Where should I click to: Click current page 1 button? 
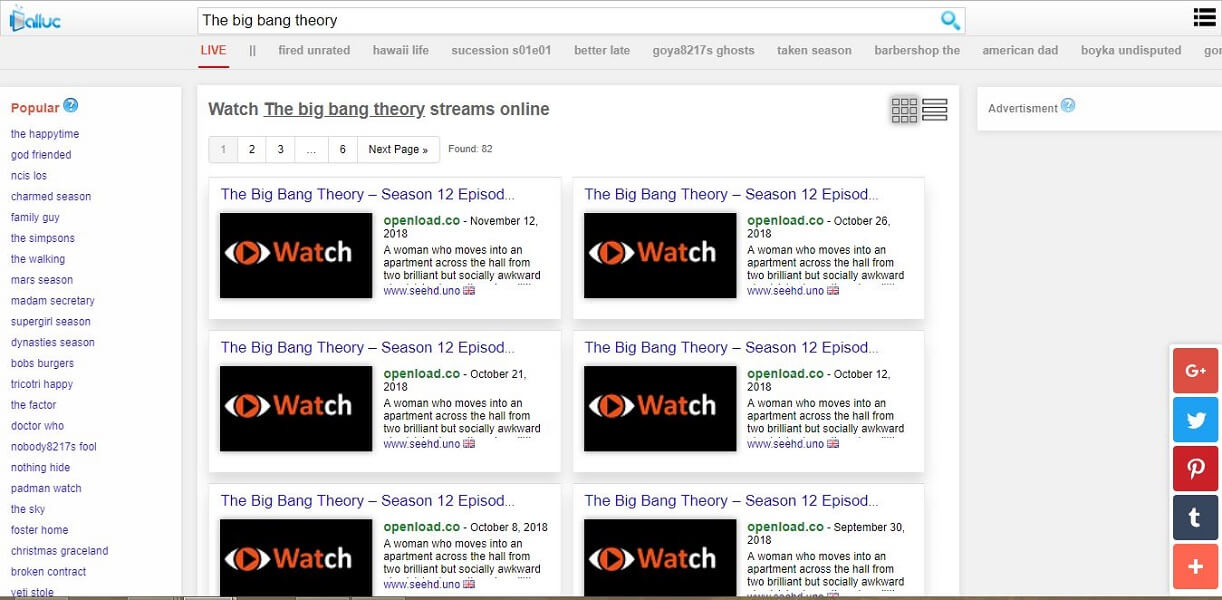coord(223,149)
